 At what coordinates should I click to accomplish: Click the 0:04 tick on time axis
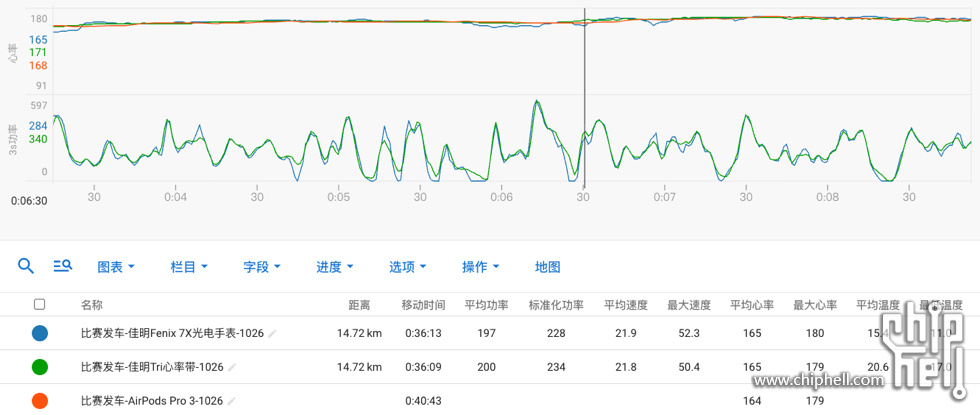pos(176,198)
